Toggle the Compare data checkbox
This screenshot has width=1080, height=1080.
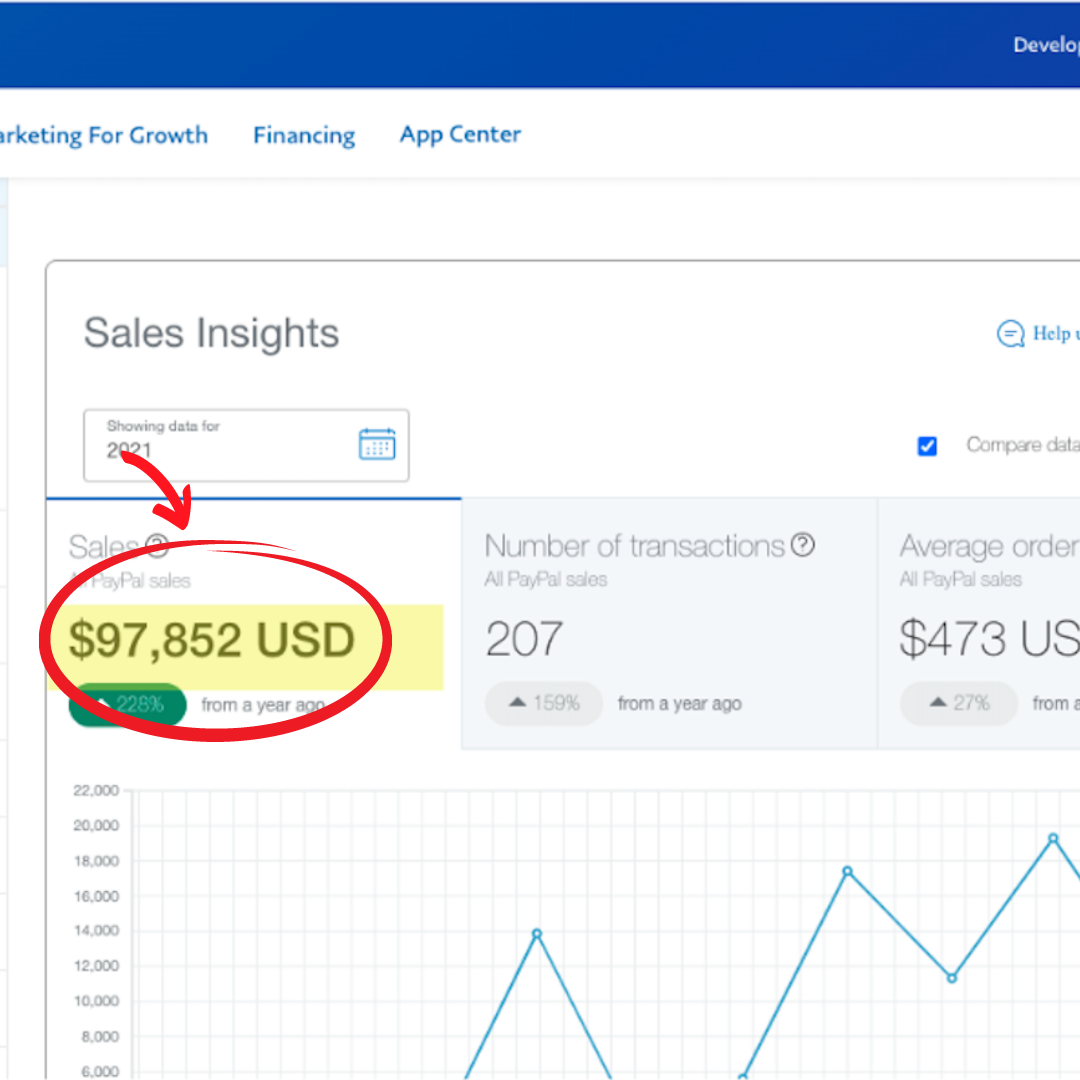[x=927, y=446]
